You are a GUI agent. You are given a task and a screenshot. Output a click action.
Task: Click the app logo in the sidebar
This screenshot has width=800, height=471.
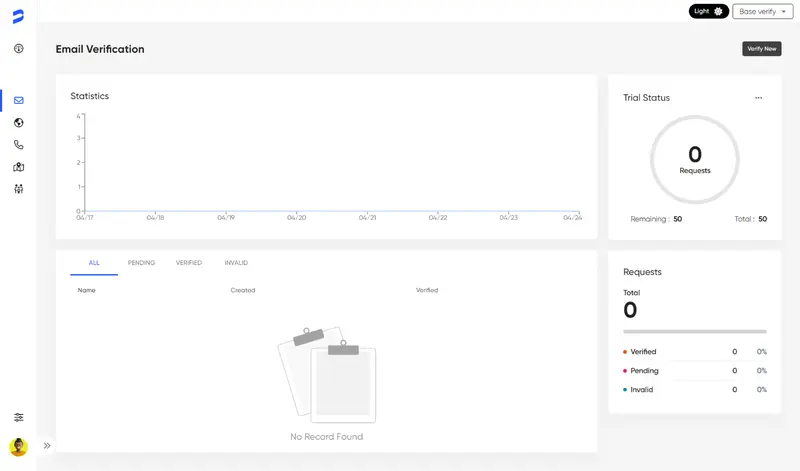coord(18,14)
